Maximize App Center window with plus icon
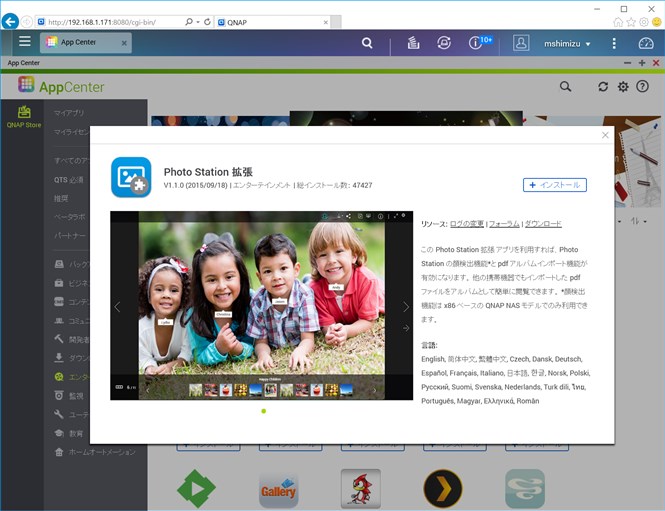665x511 pixels. 642,63
